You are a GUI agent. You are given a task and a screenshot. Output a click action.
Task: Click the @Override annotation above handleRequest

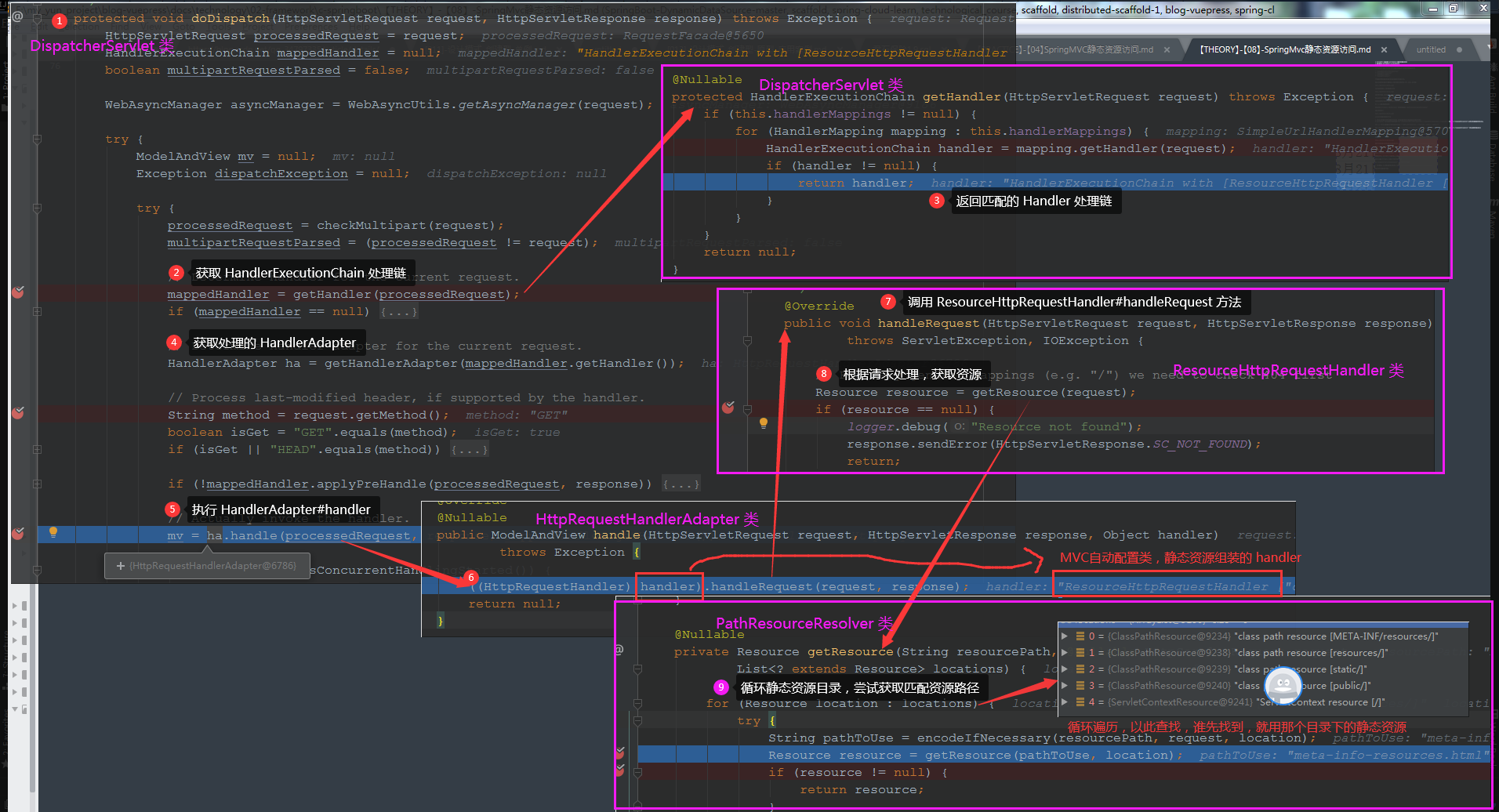click(819, 306)
